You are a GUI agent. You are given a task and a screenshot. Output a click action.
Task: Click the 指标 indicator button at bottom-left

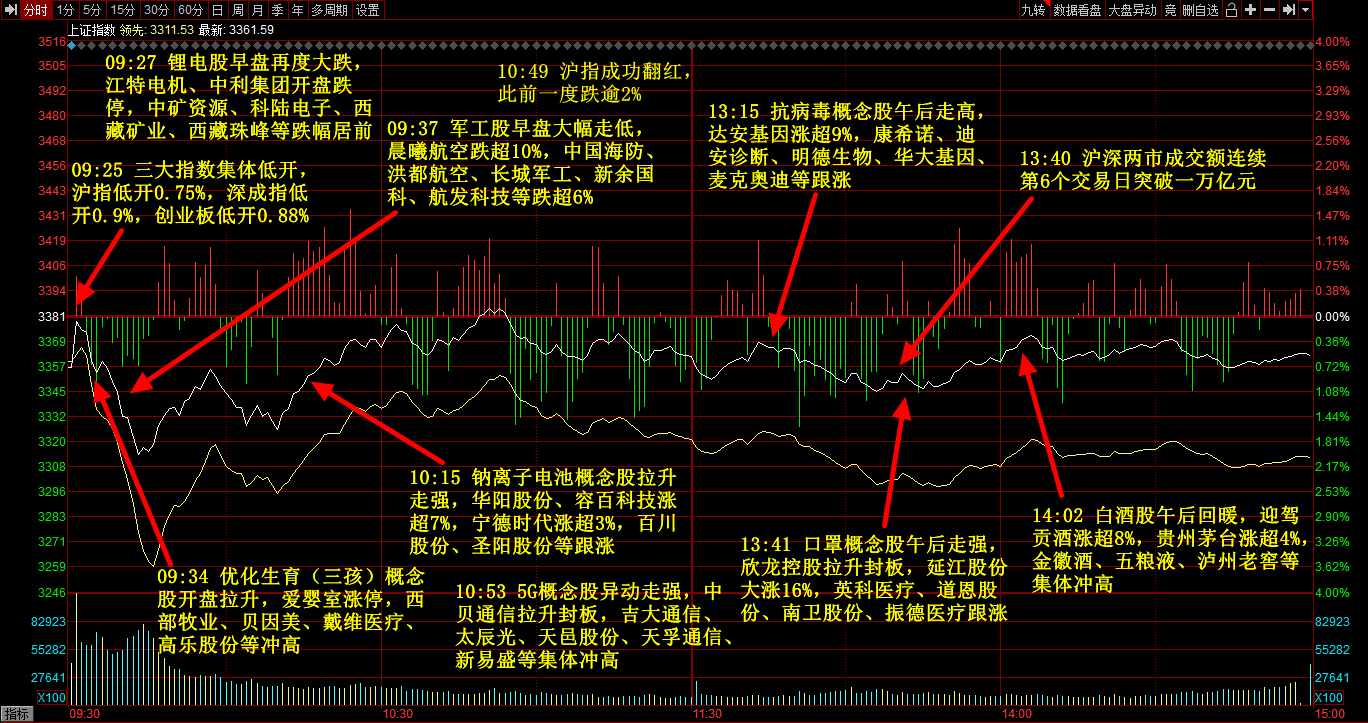click(x=17, y=714)
